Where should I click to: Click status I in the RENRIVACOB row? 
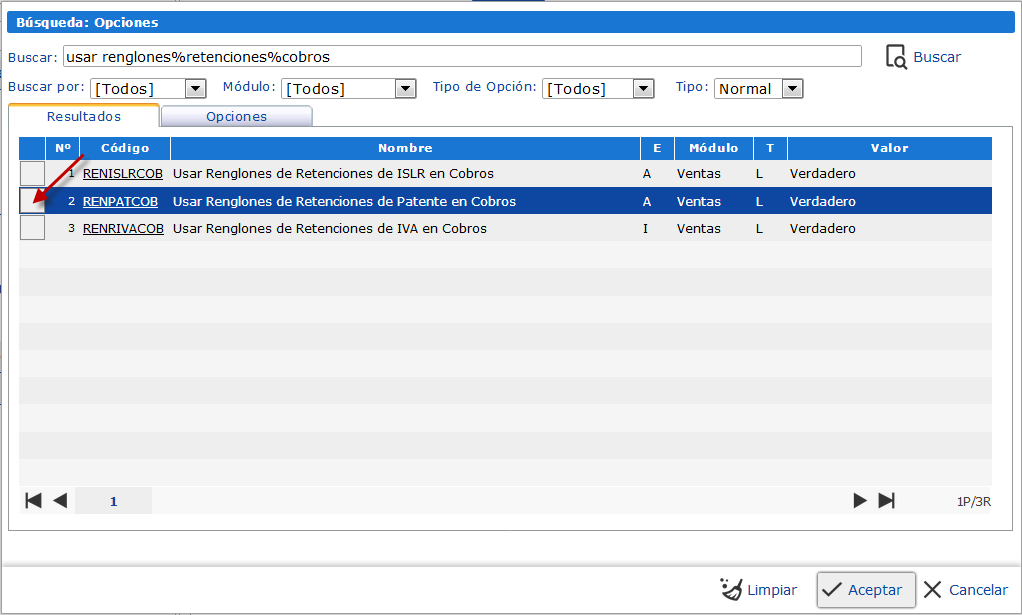tap(645, 229)
